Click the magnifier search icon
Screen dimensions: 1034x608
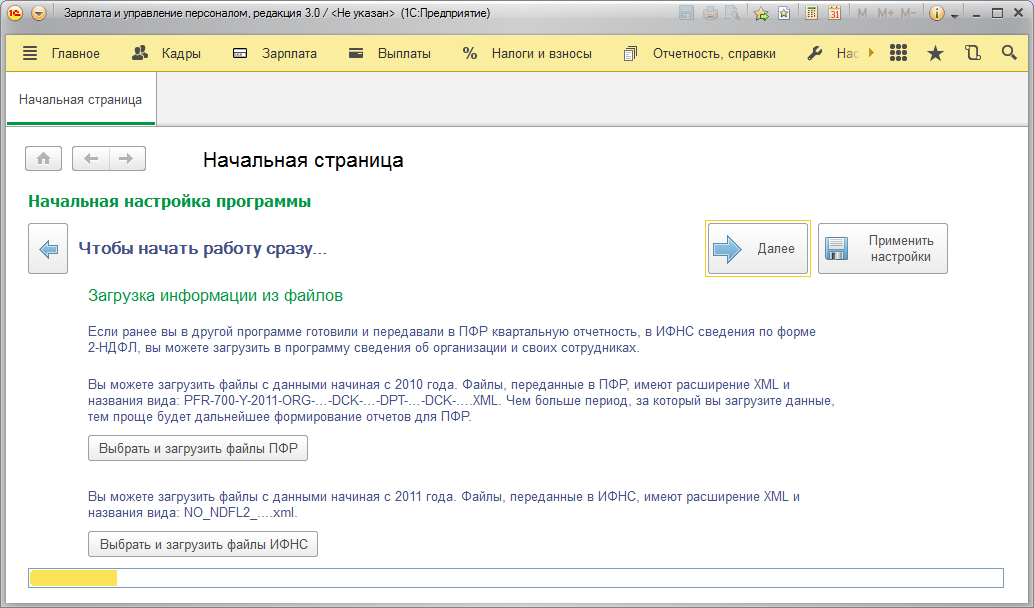click(x=1009, y=54)
